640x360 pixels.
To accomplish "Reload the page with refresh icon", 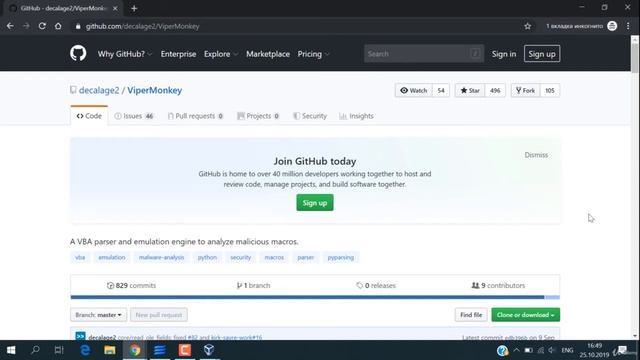I will 42,26.
